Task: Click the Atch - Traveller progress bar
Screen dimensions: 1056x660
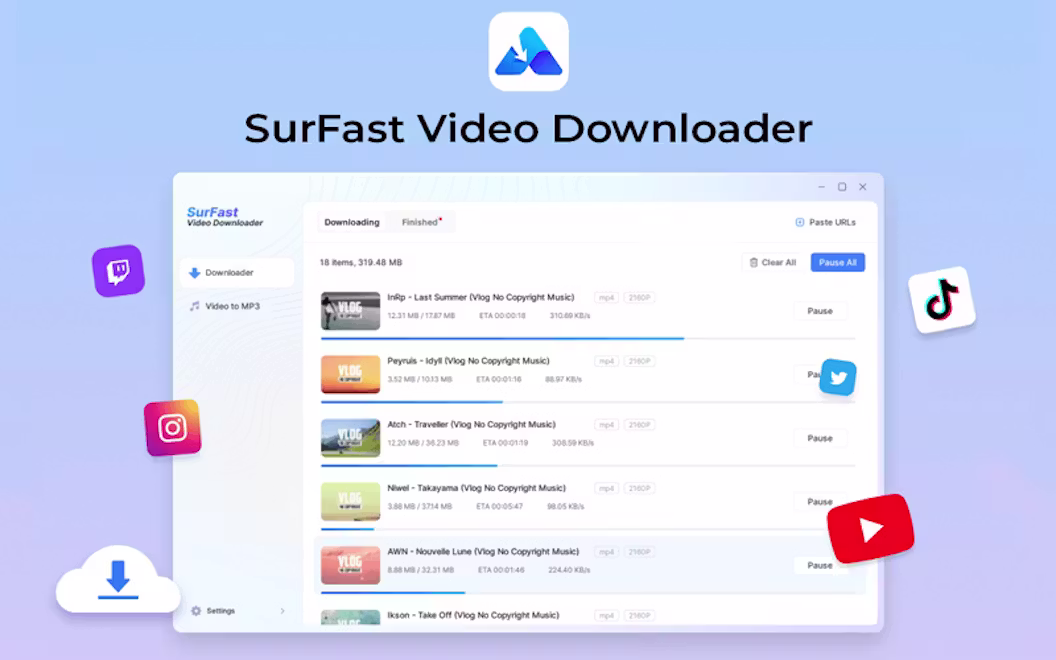Action: [x=588, y=465]
